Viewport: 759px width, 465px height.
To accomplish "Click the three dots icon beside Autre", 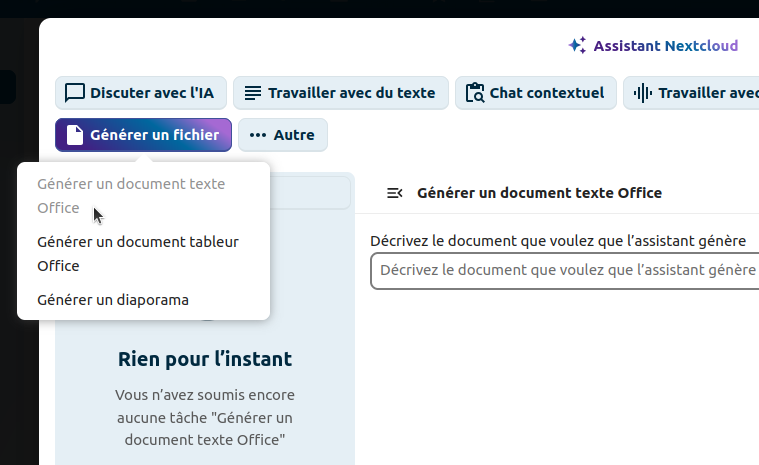I will (258, 135).
